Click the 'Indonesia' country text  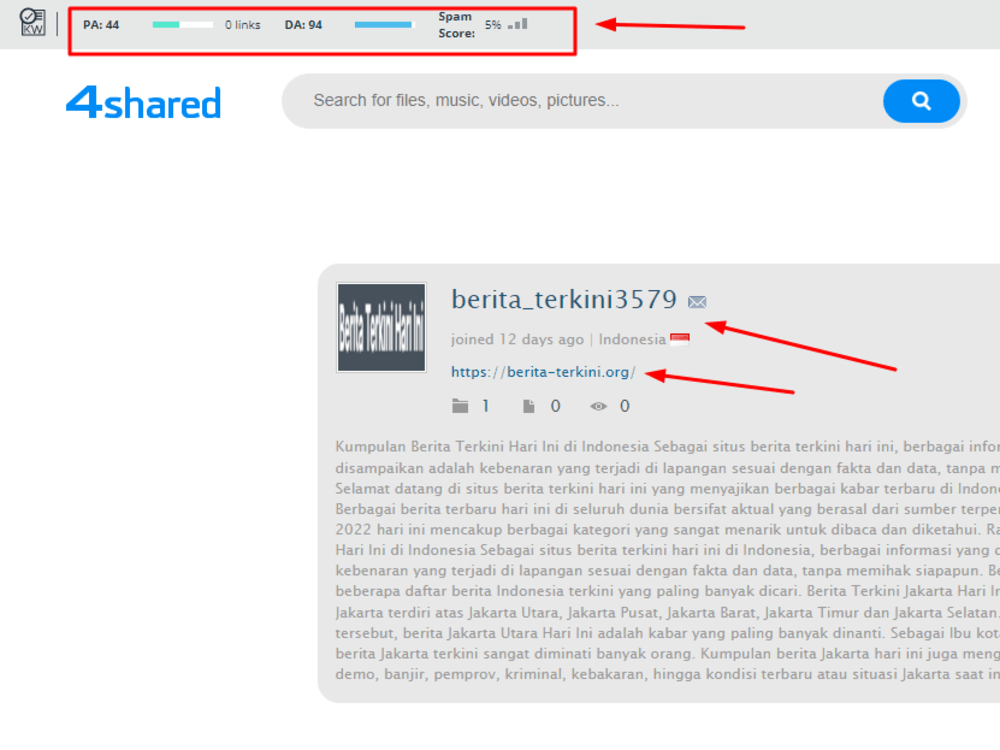pyautogui.click(x=632, y=339)
